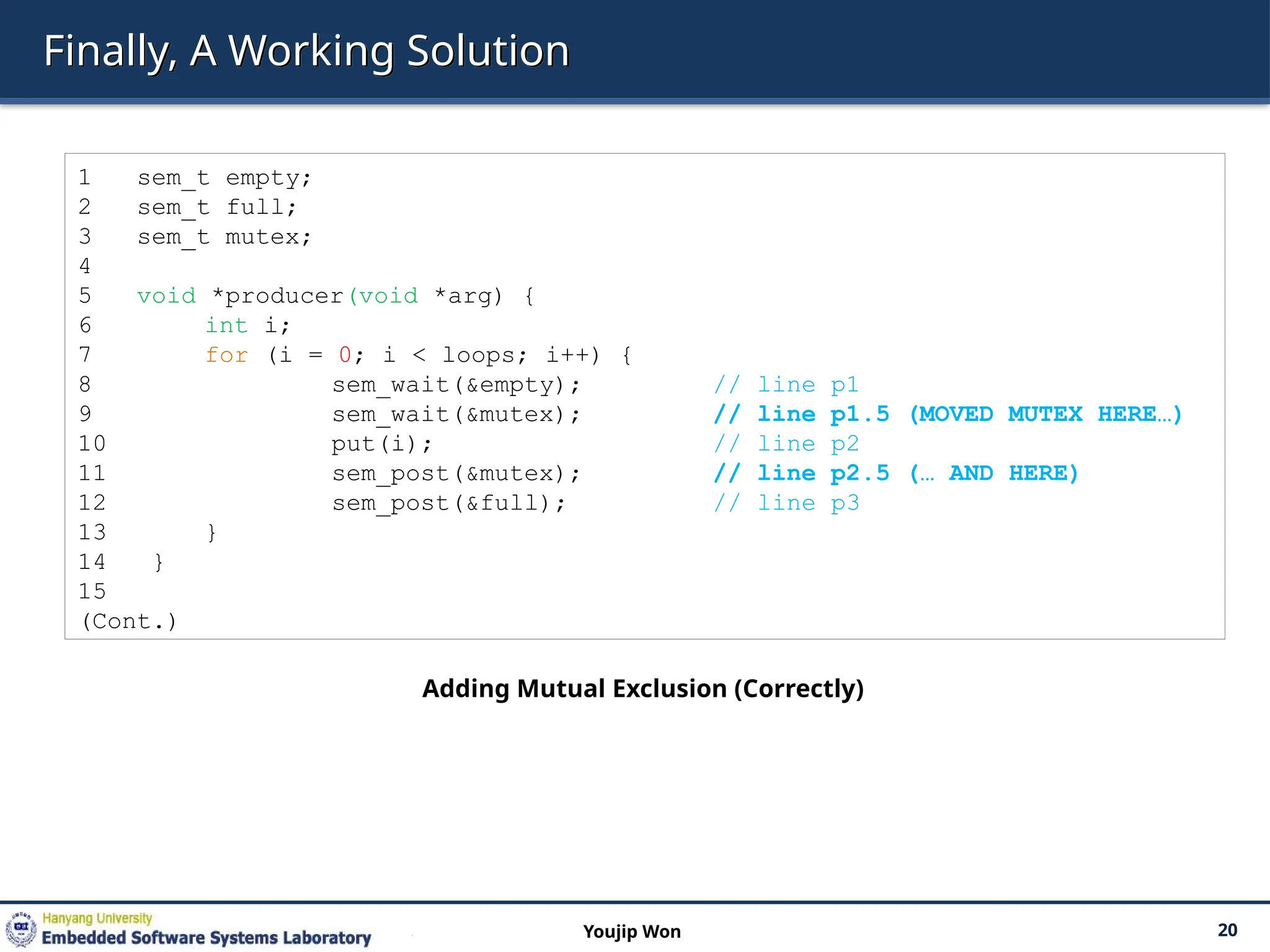
Task: Click the 'sem_wait(&mutex);' statement
Action: click(456, 414)
